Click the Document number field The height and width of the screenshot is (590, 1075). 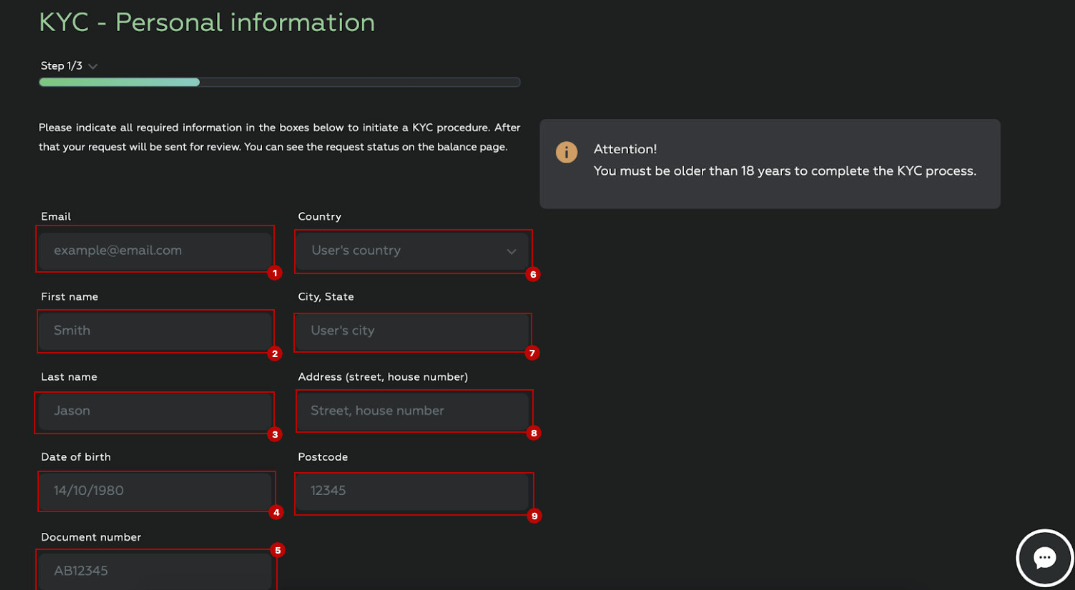[156, 571]
